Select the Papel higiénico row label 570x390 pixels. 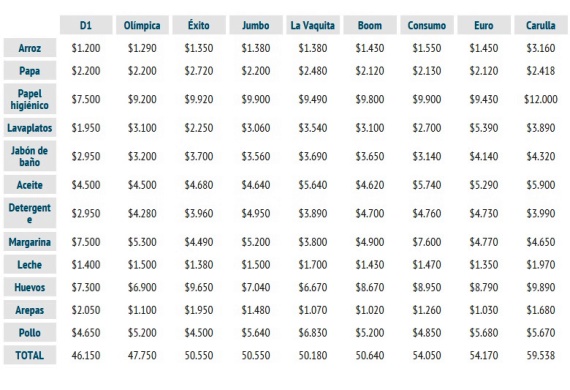tap(30, 99)
